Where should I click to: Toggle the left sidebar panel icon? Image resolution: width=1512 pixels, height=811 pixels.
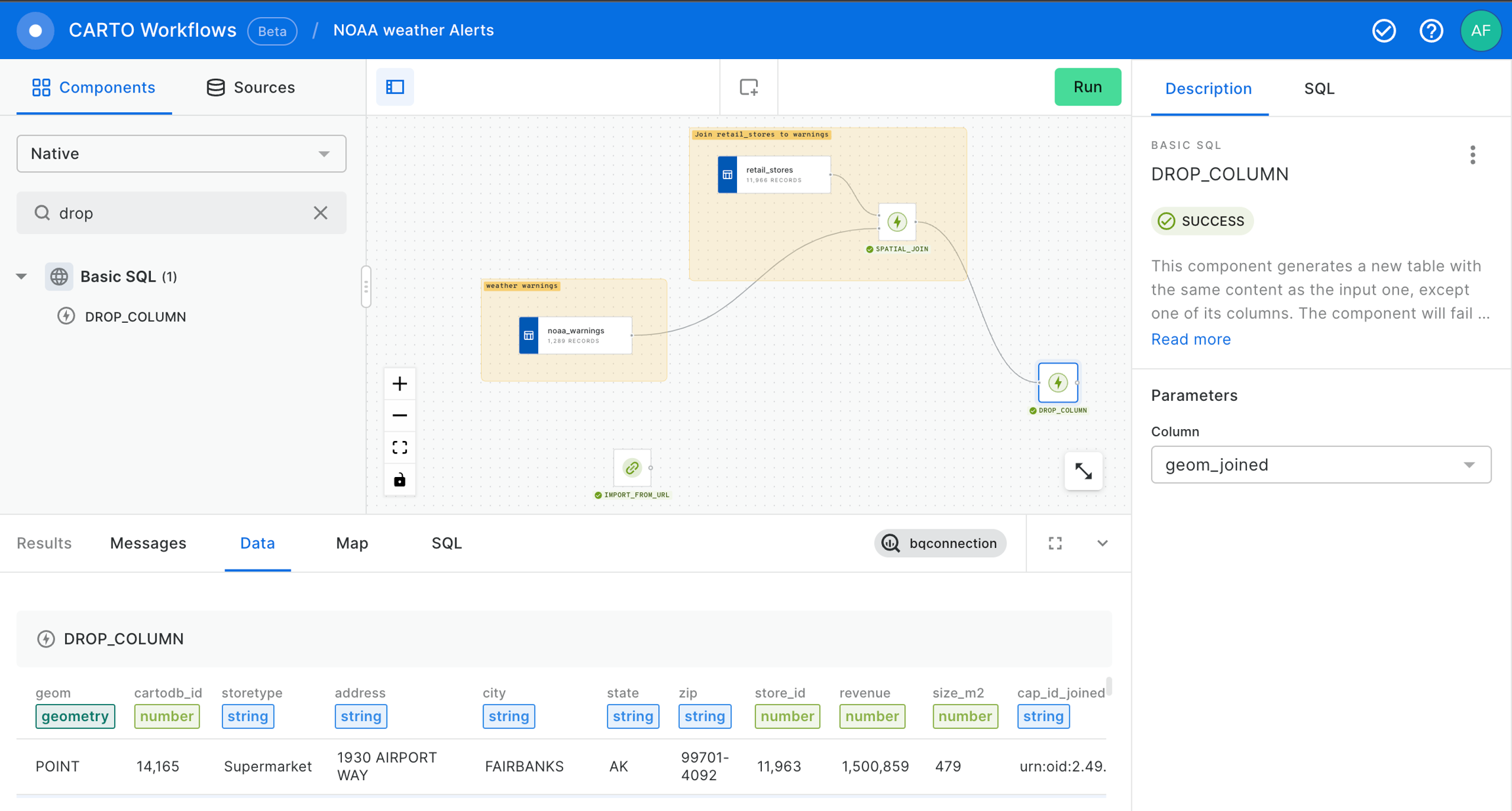(395, 87)
